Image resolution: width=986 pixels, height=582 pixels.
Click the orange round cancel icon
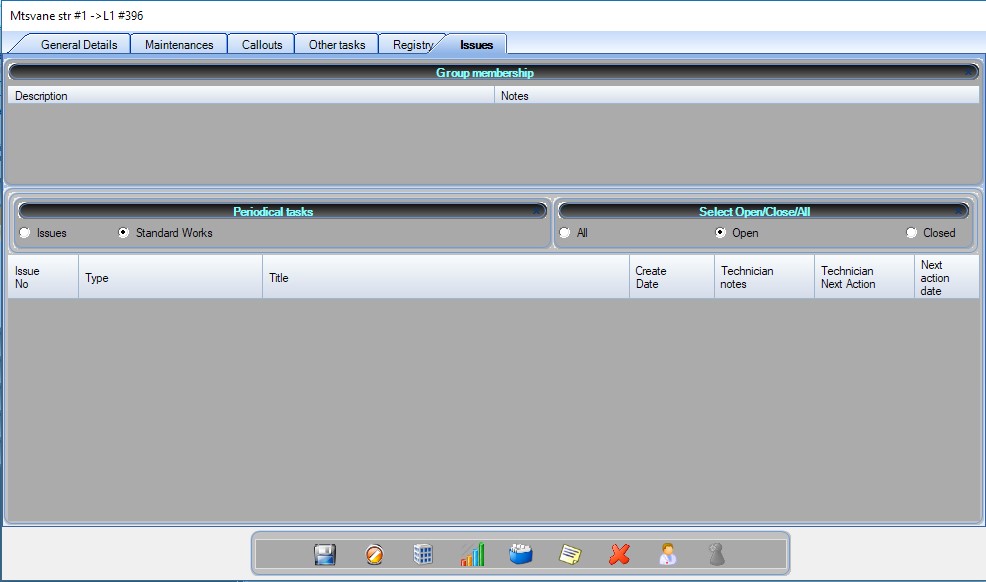374,554
